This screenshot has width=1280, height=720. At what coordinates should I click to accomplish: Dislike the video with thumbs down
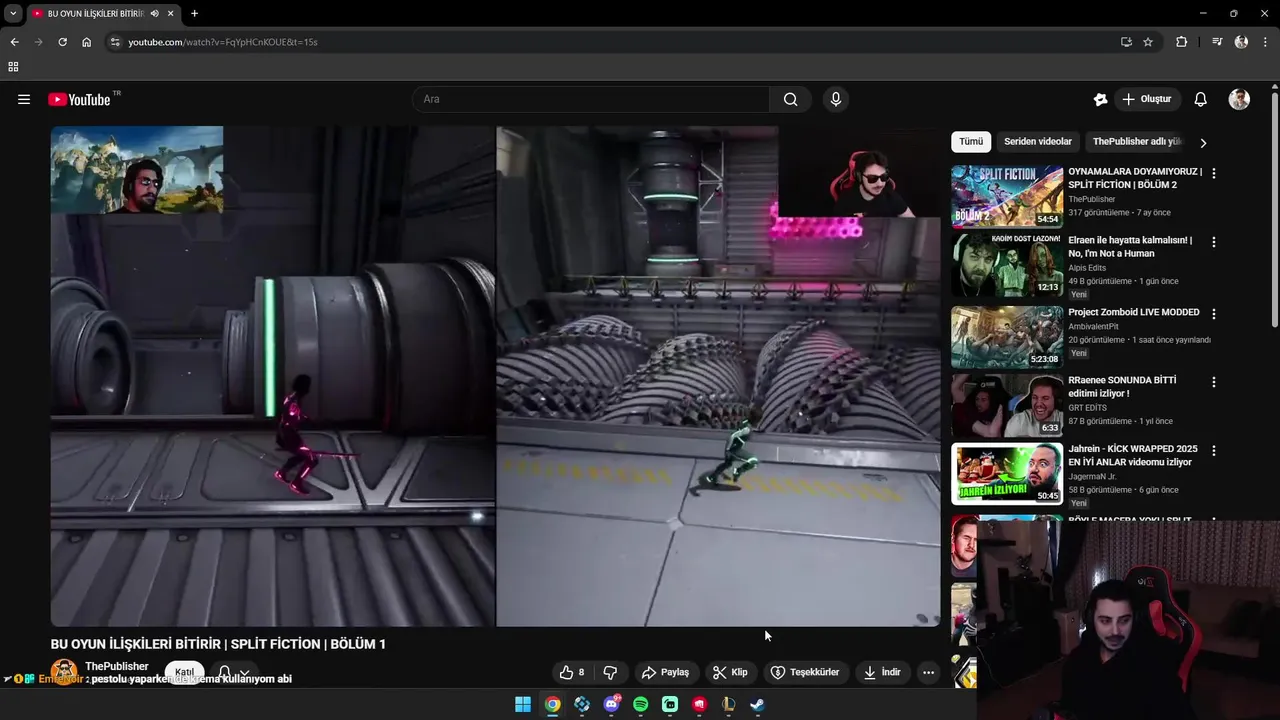pyautogui.click(x=610, y=672)
